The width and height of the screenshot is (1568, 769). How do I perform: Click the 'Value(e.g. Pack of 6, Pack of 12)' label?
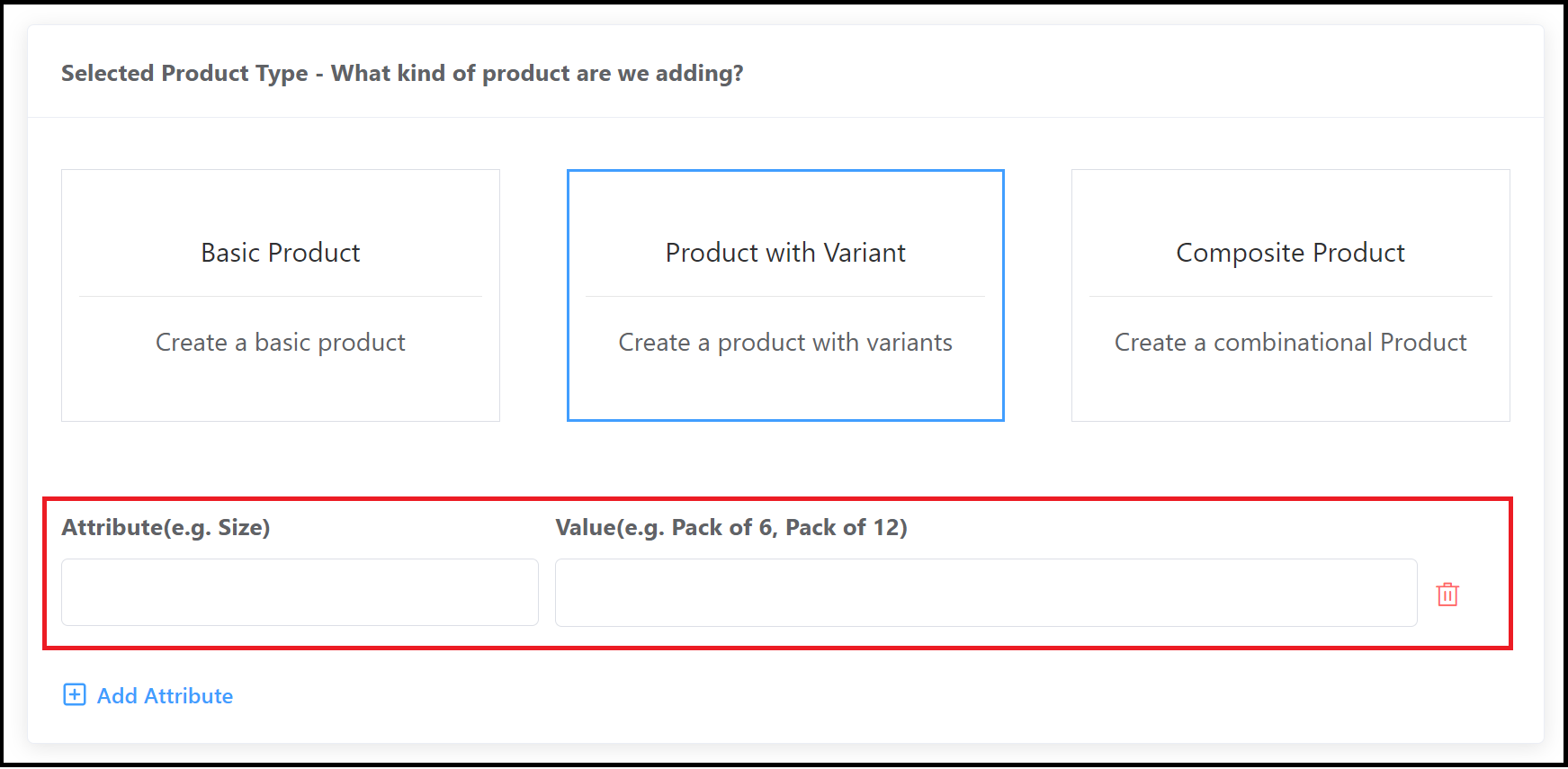click(730, 527)
